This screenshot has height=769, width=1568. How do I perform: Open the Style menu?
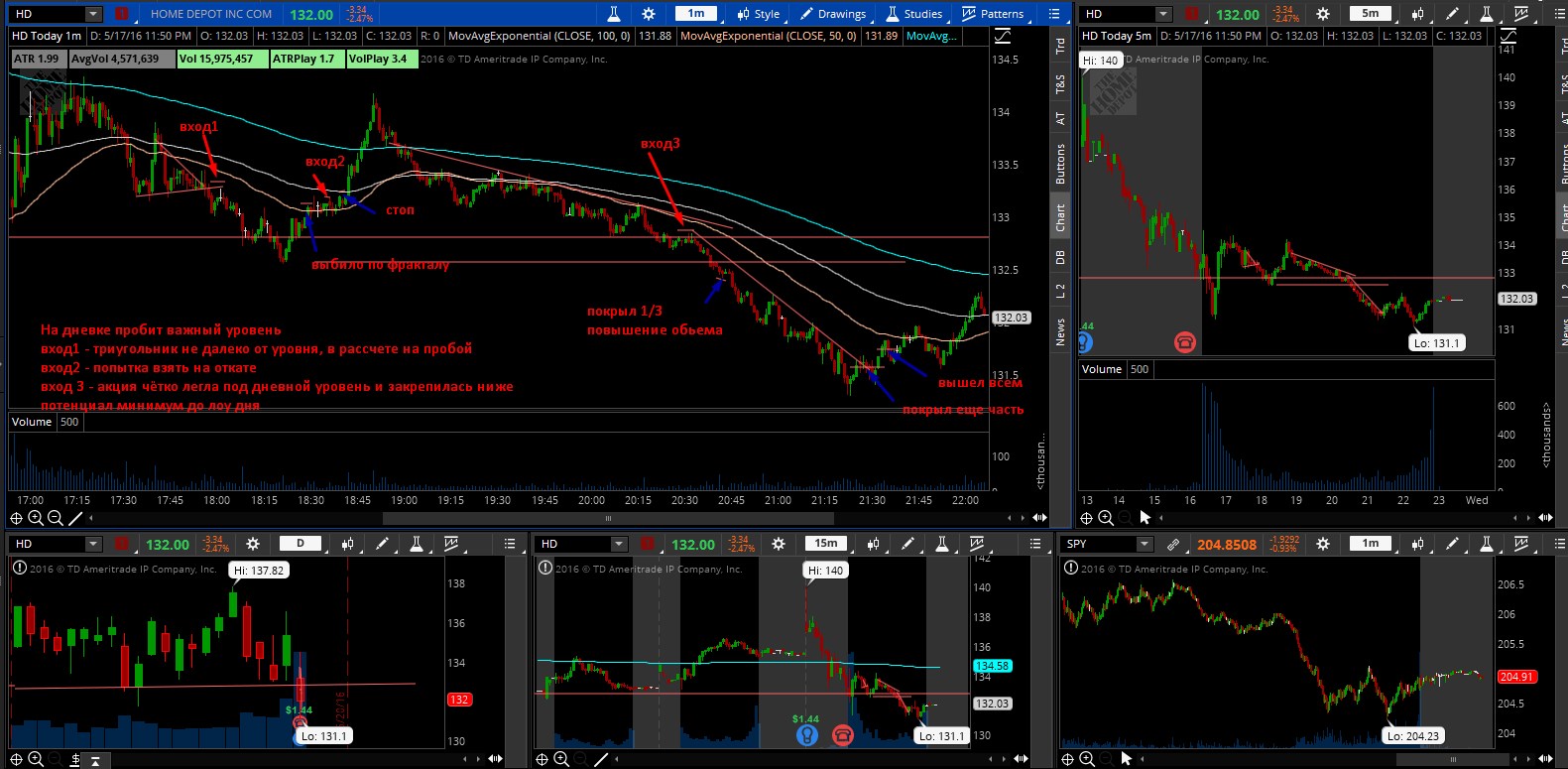[x=758, y=14]
